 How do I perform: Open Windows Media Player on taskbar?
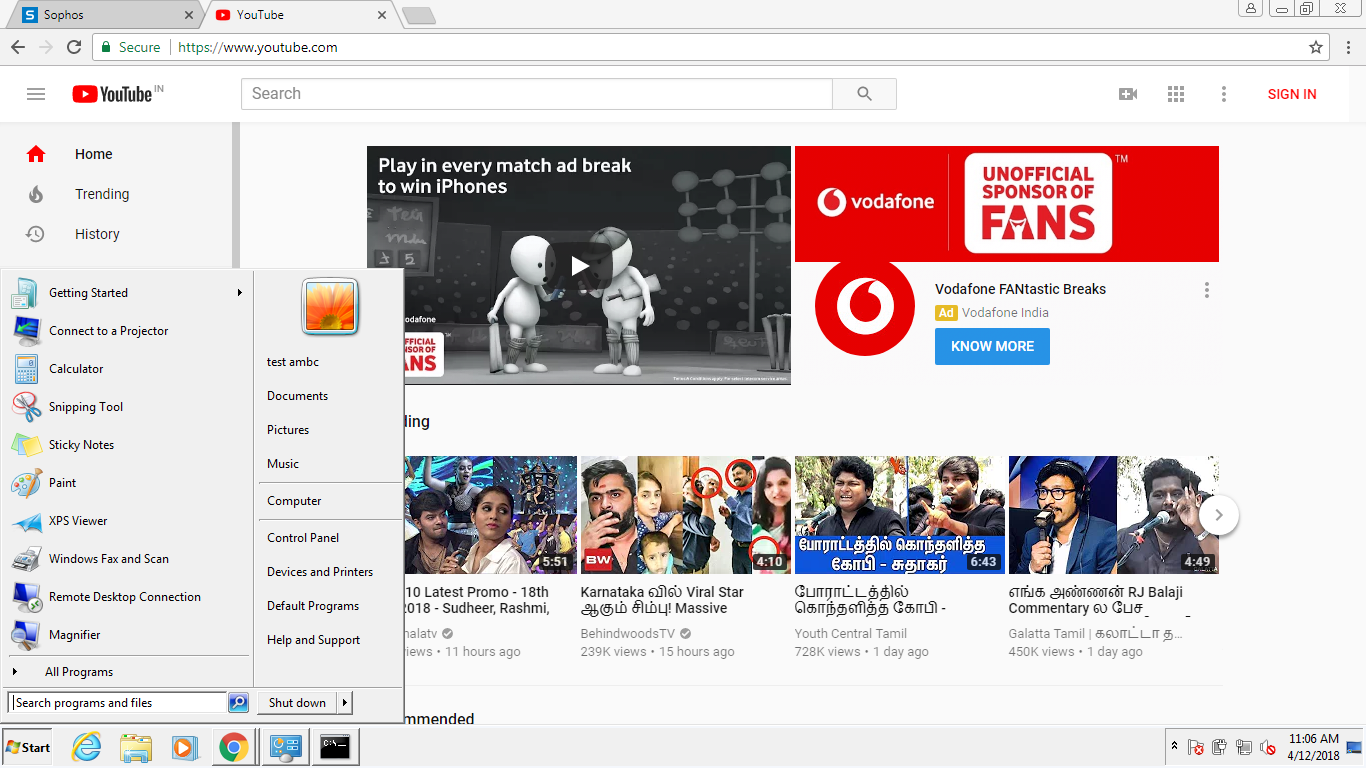(184, 747)
